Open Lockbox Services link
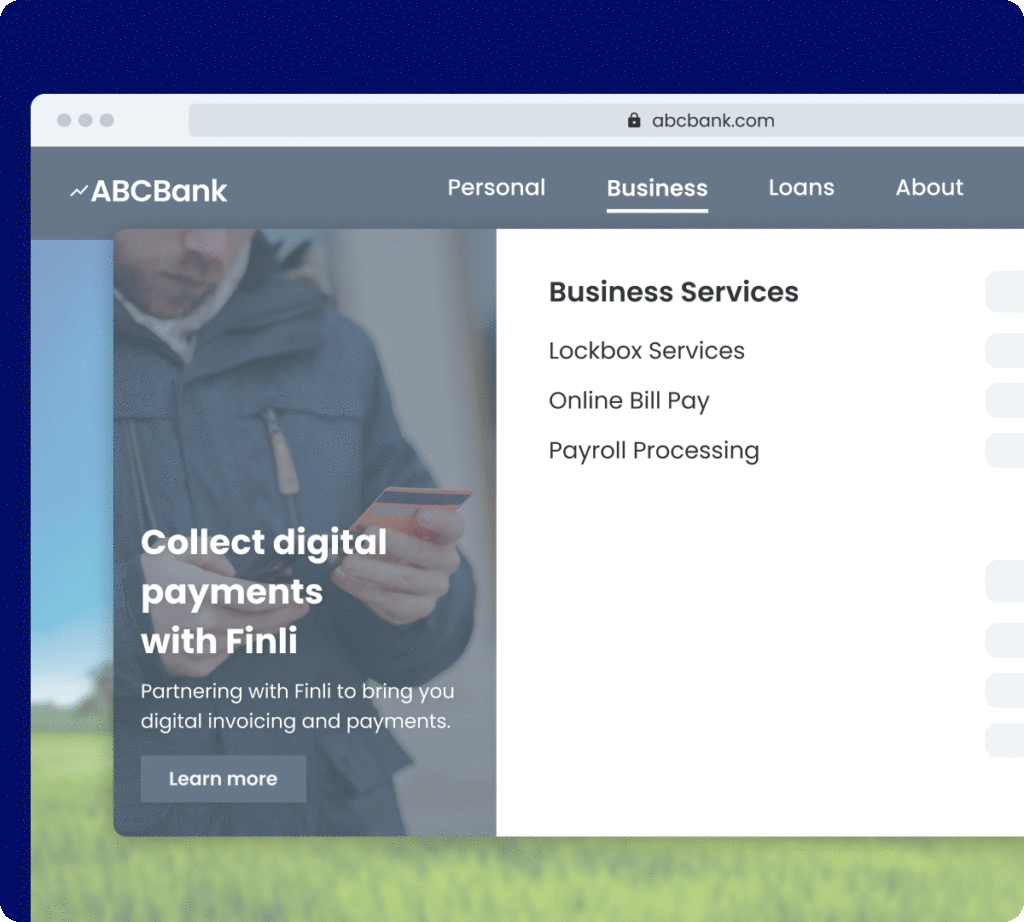1024x922 pixels. (x=647, y=351)
